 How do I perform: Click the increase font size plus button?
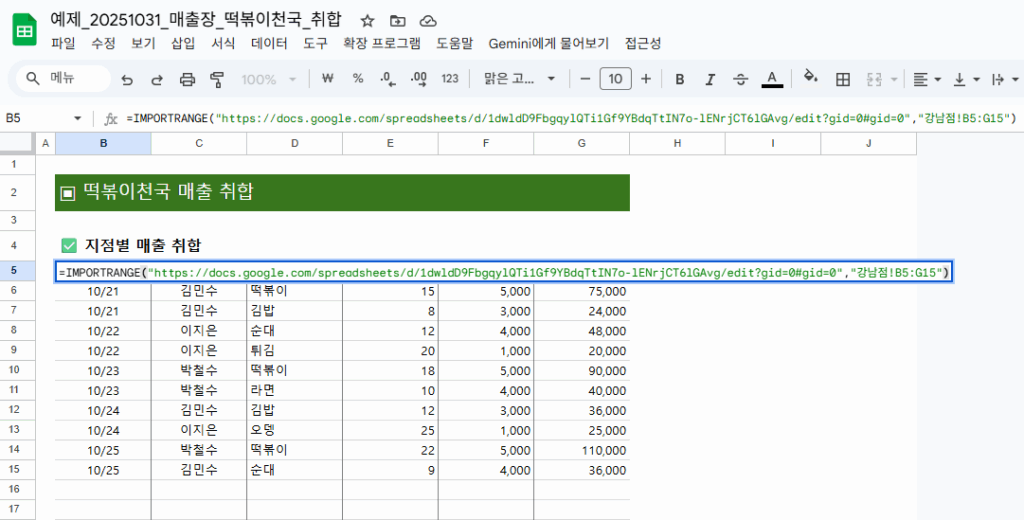click(646, 79)
